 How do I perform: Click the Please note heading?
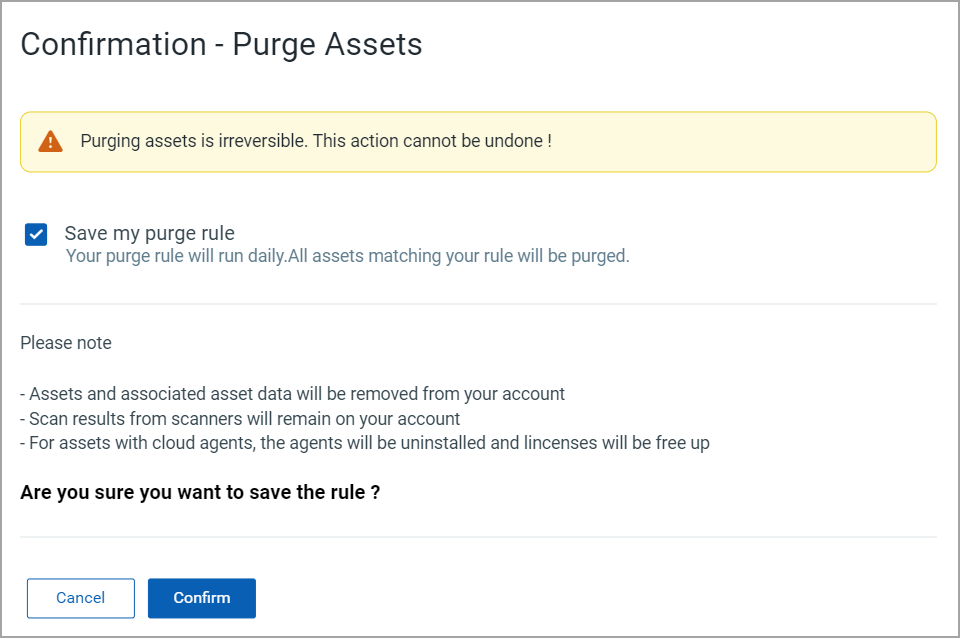66,342
